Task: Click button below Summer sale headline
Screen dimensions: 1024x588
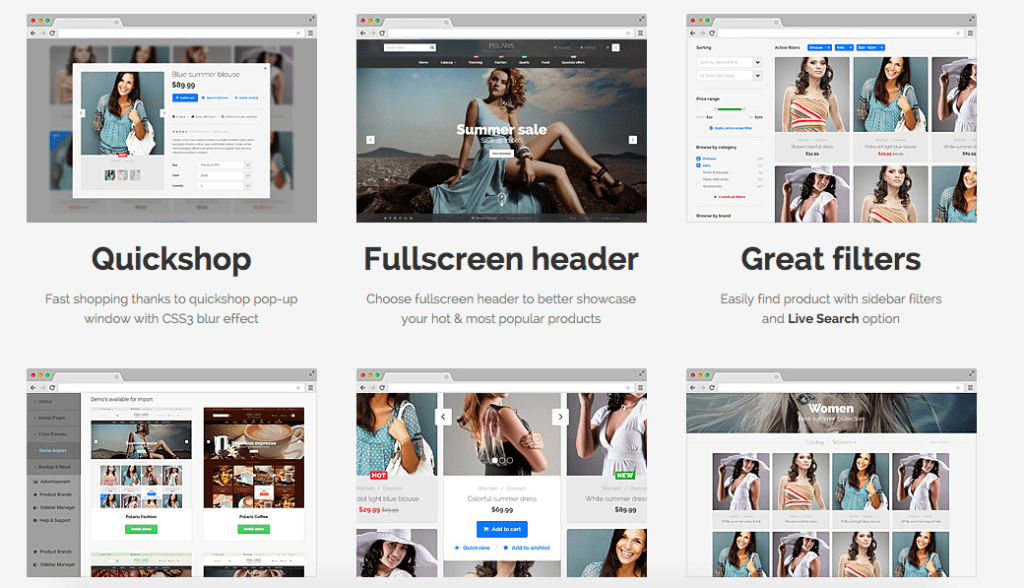Action: pos(502,154)
